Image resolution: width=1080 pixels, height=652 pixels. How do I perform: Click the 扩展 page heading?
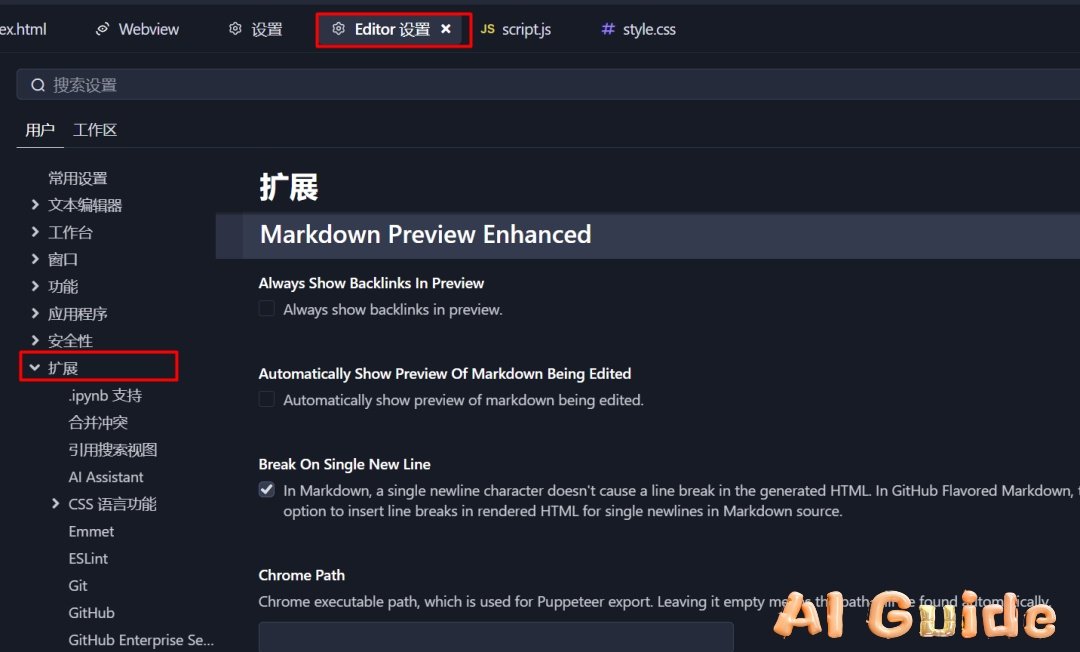[289, 187]
